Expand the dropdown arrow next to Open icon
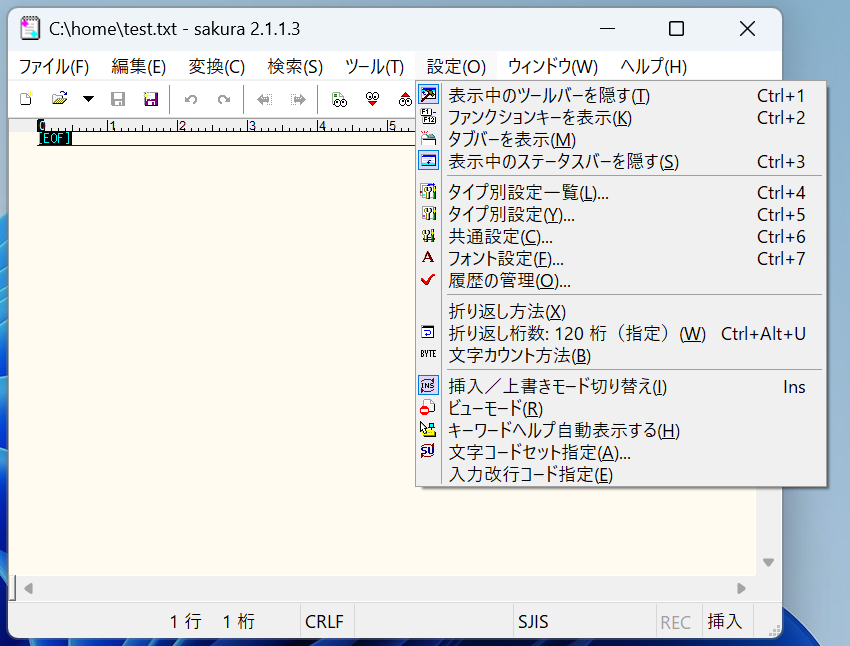This screenshot has width=850, height=646. click(87, 98)
